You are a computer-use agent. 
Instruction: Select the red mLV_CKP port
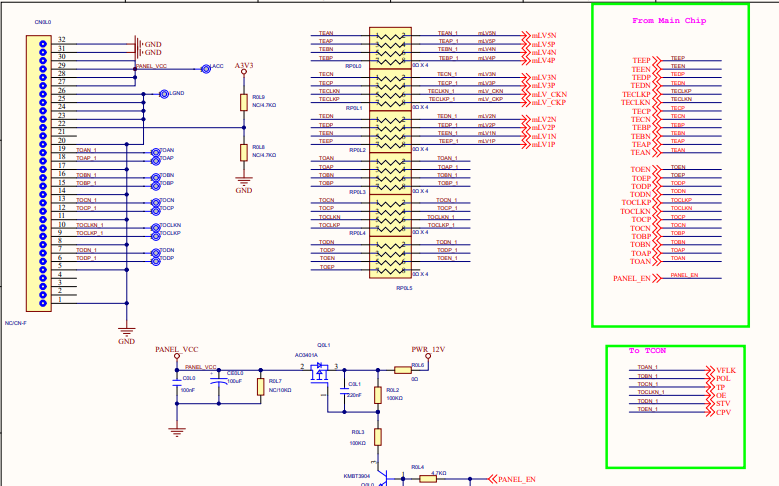pos(544,103)
